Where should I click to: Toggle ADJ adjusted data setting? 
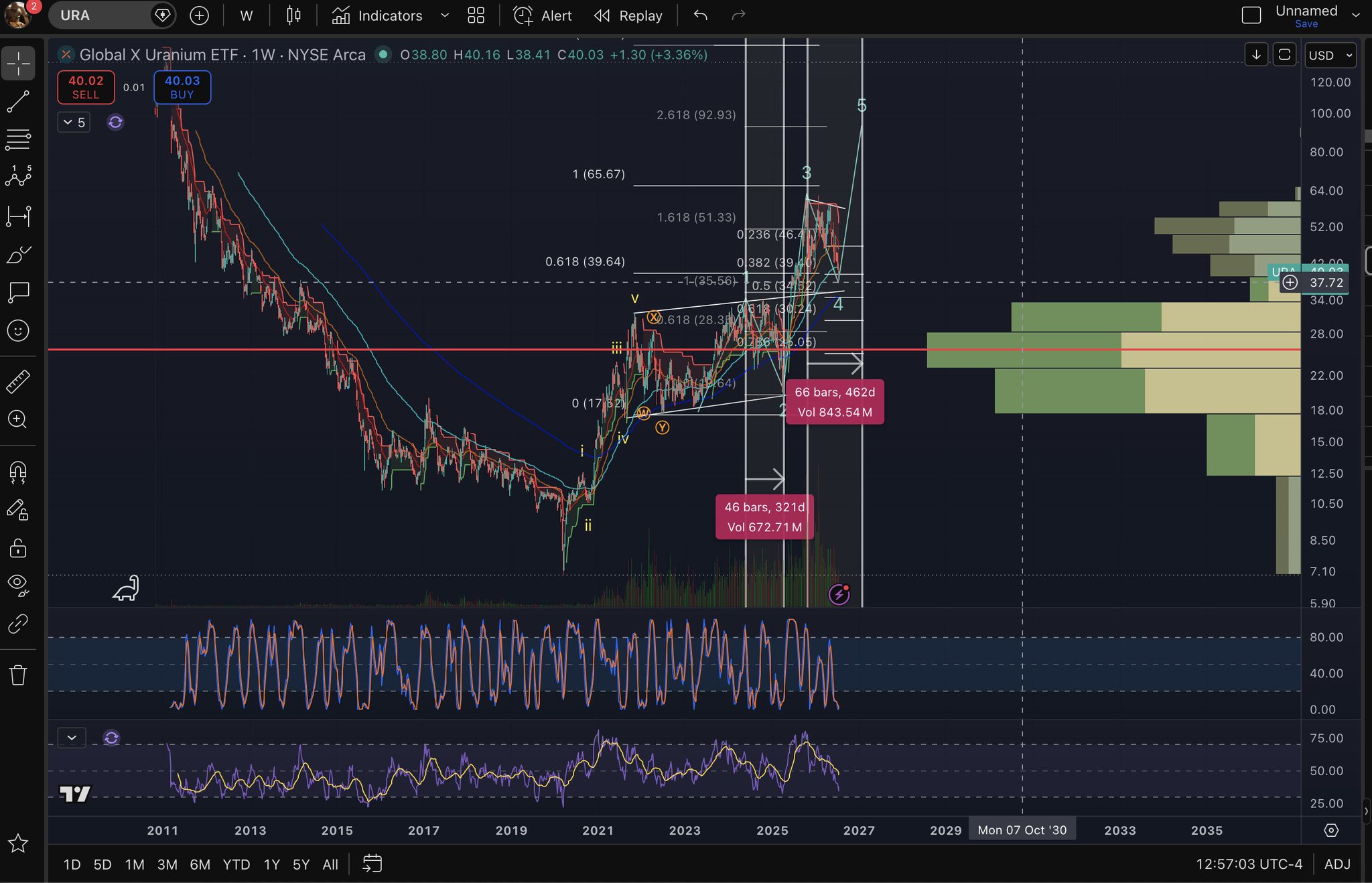1337,864
